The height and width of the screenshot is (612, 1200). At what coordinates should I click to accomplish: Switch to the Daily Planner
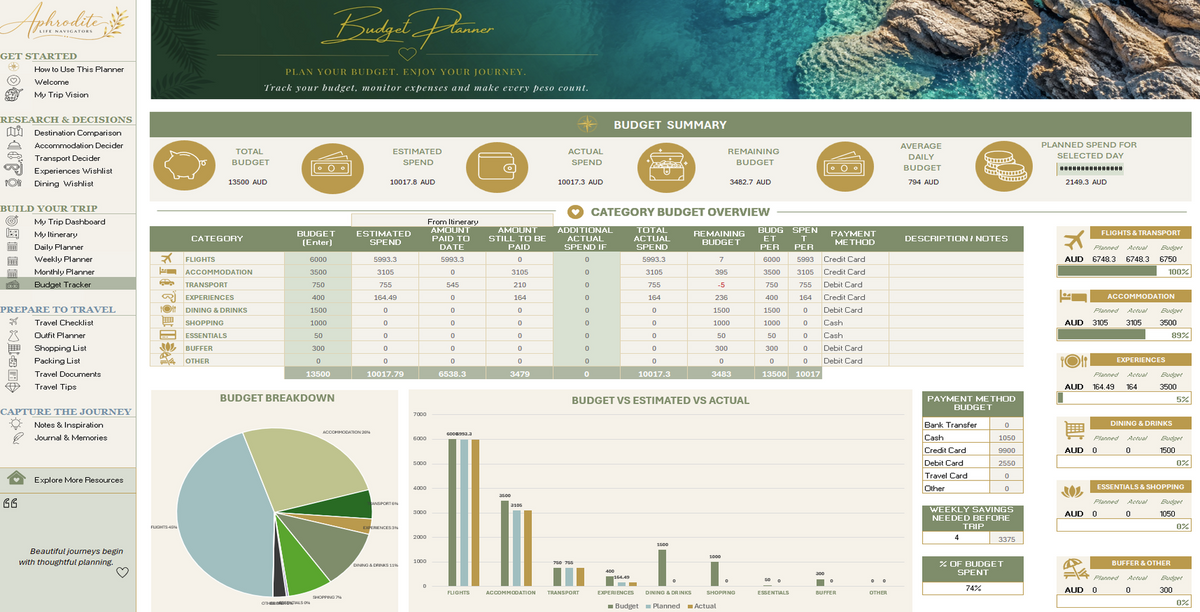[x=59, y=247]
